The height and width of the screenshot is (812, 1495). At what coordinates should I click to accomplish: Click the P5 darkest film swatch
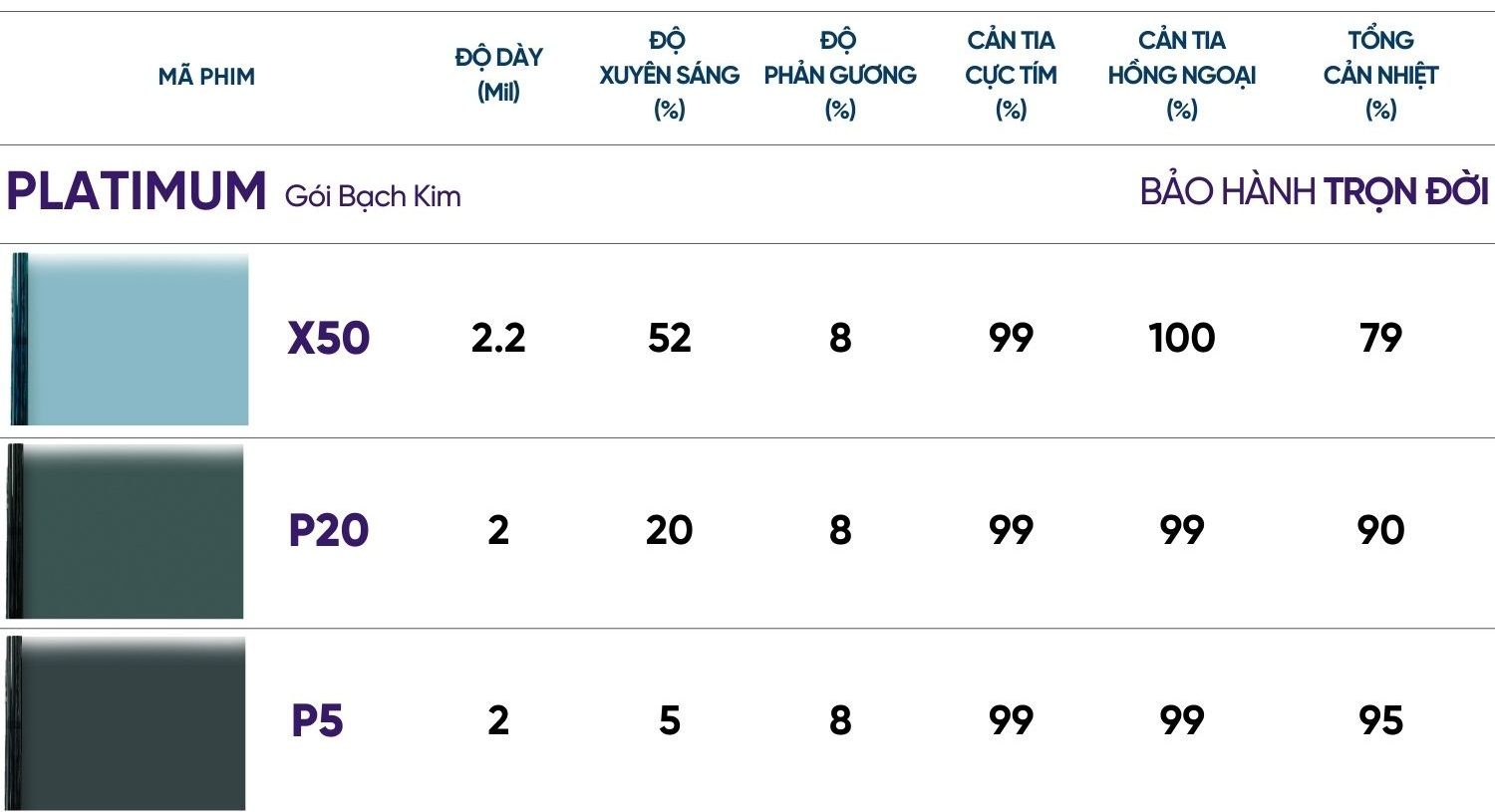point(126,723)
